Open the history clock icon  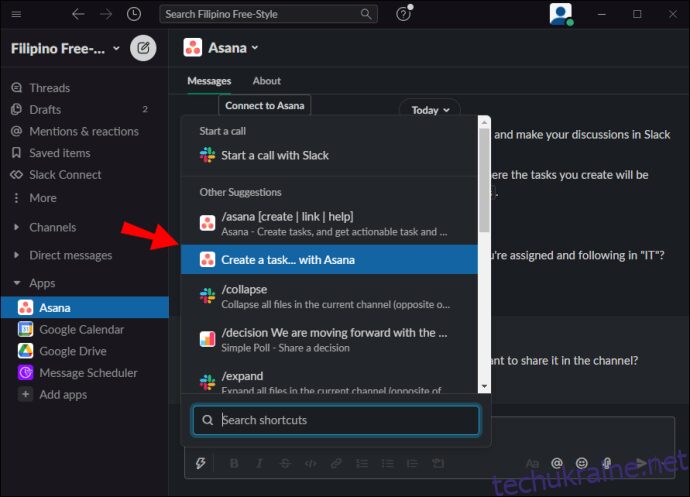(x=134, y=14)
